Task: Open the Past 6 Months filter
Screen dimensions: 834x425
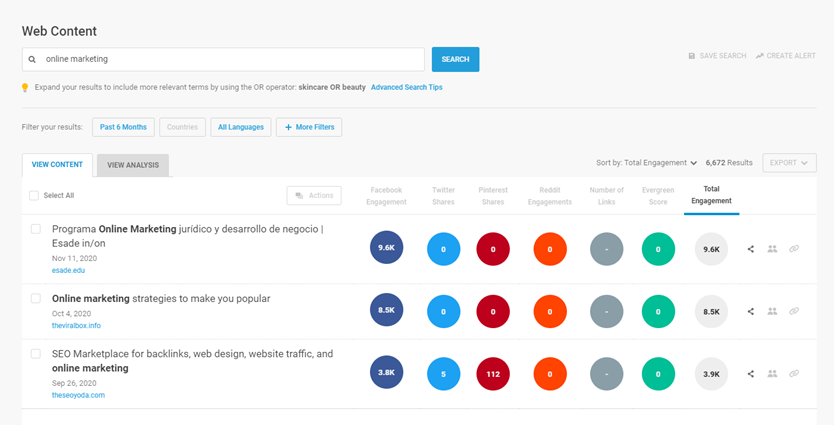Action: [x=123, y=127]
